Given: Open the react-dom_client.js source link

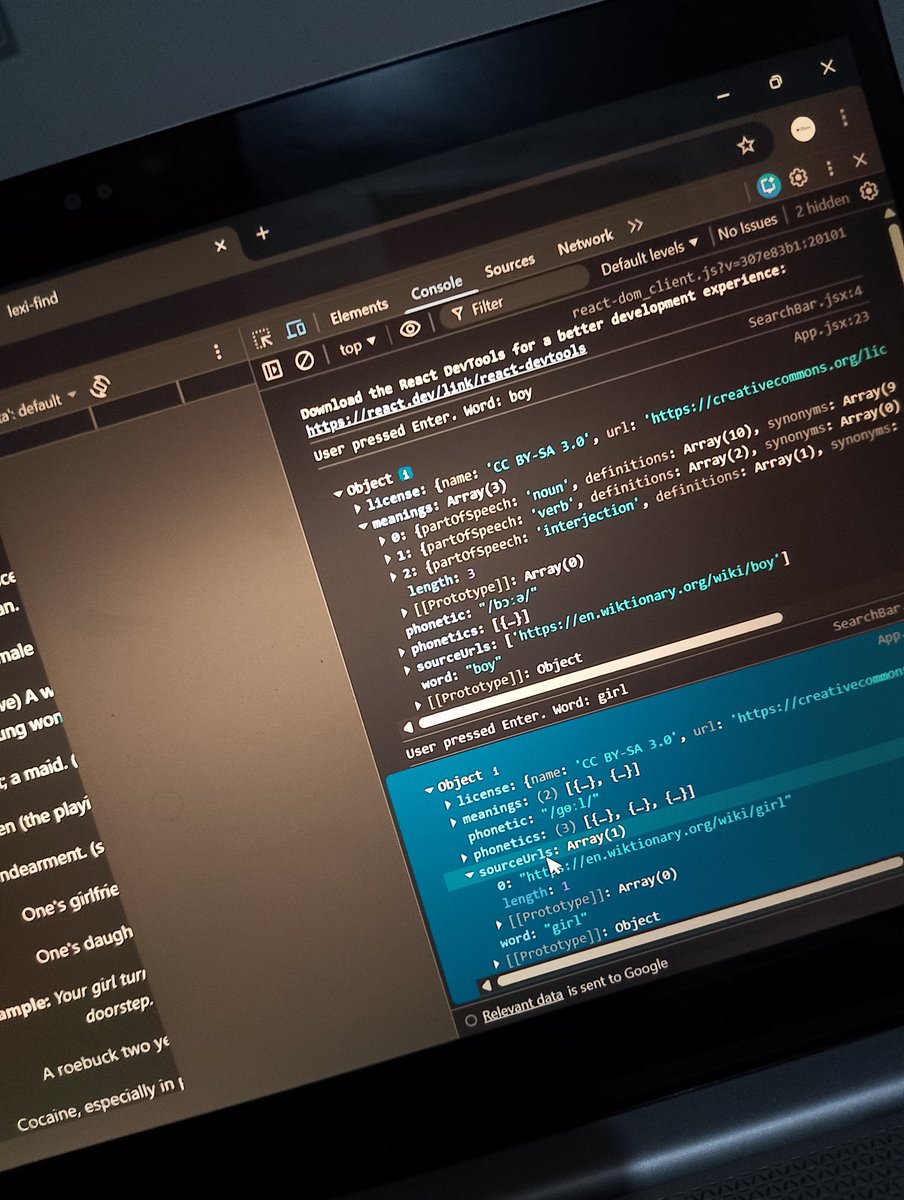Looking at the screenshot, I should pos(709,276).
